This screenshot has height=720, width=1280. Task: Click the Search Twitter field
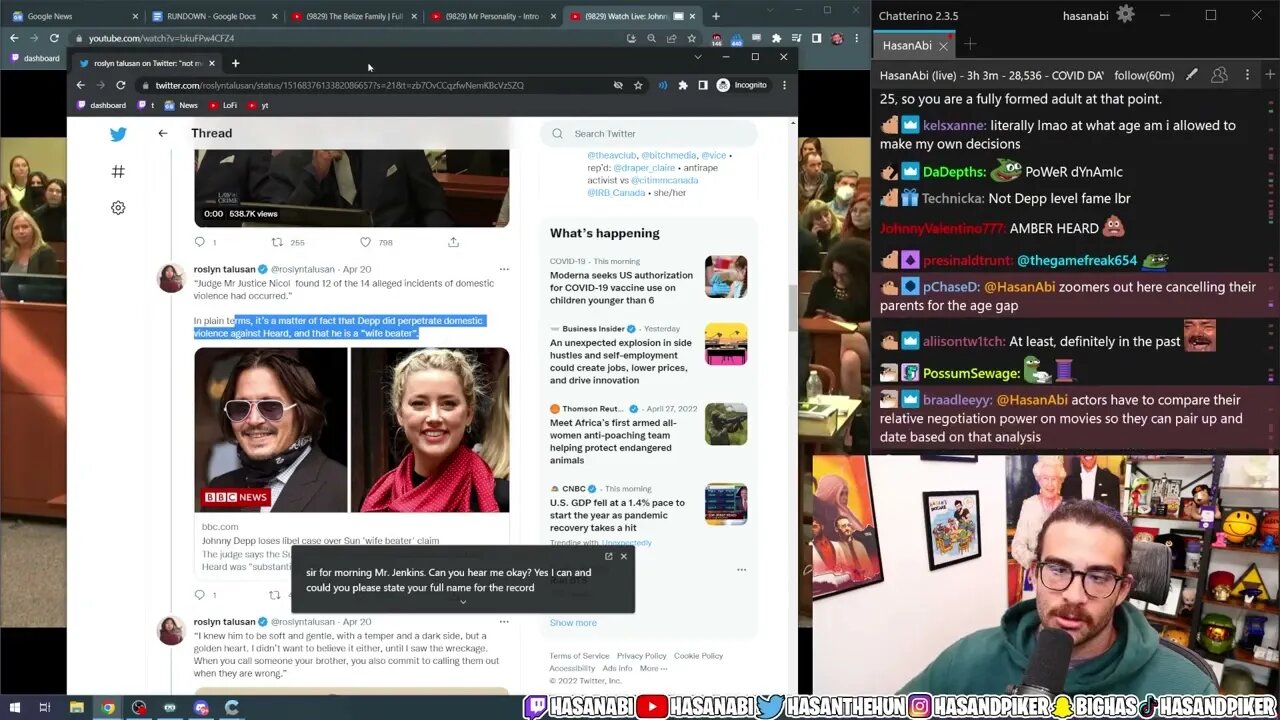point(648,133)
